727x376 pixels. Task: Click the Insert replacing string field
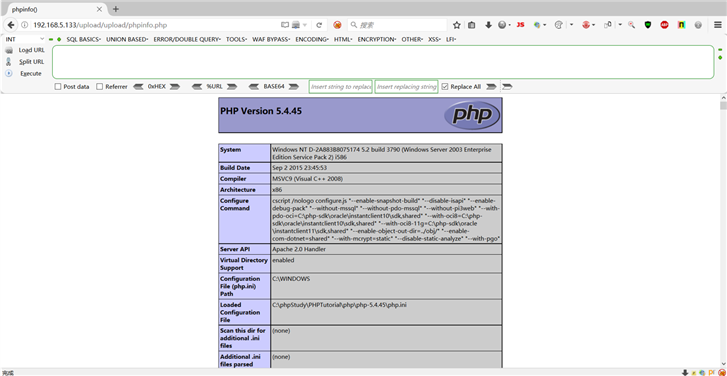pyautogui.click(x=407, y=87)
